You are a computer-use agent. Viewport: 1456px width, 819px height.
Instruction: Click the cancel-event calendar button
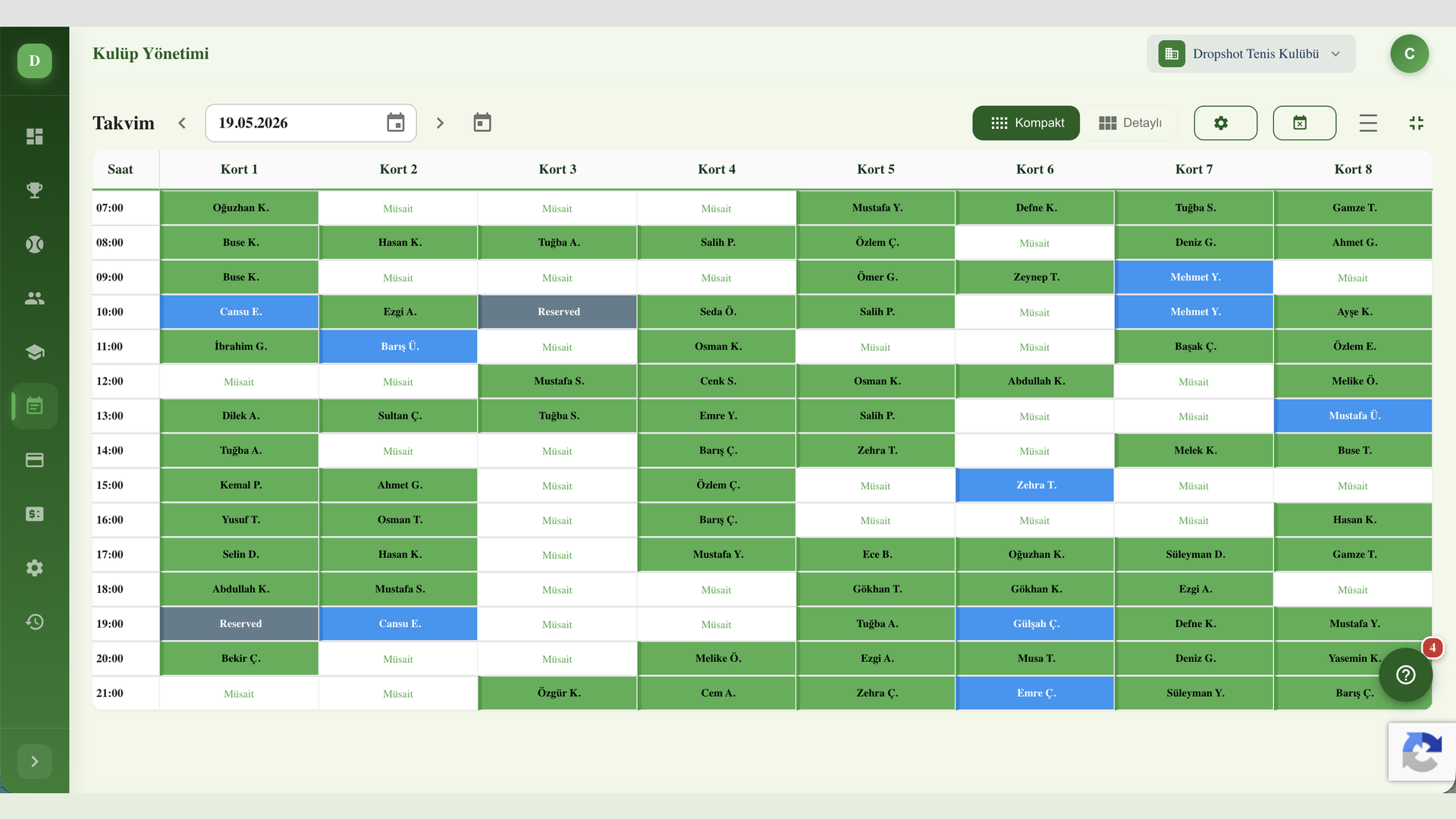tap(1304, 123)
